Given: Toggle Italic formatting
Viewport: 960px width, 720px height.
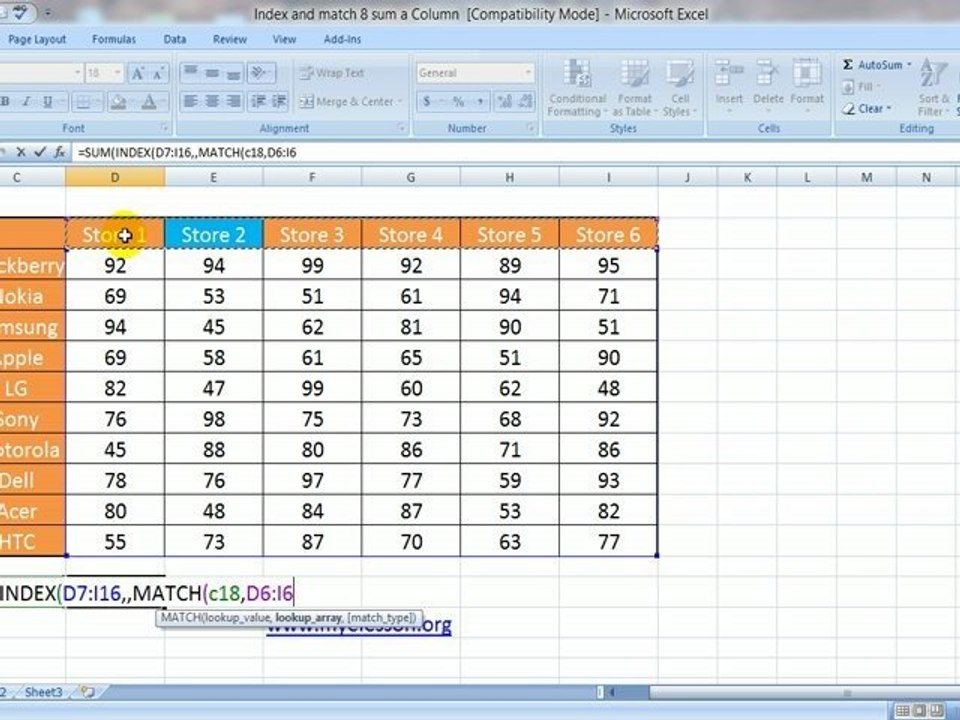Looking at the screenshot, I should (26, 102).
